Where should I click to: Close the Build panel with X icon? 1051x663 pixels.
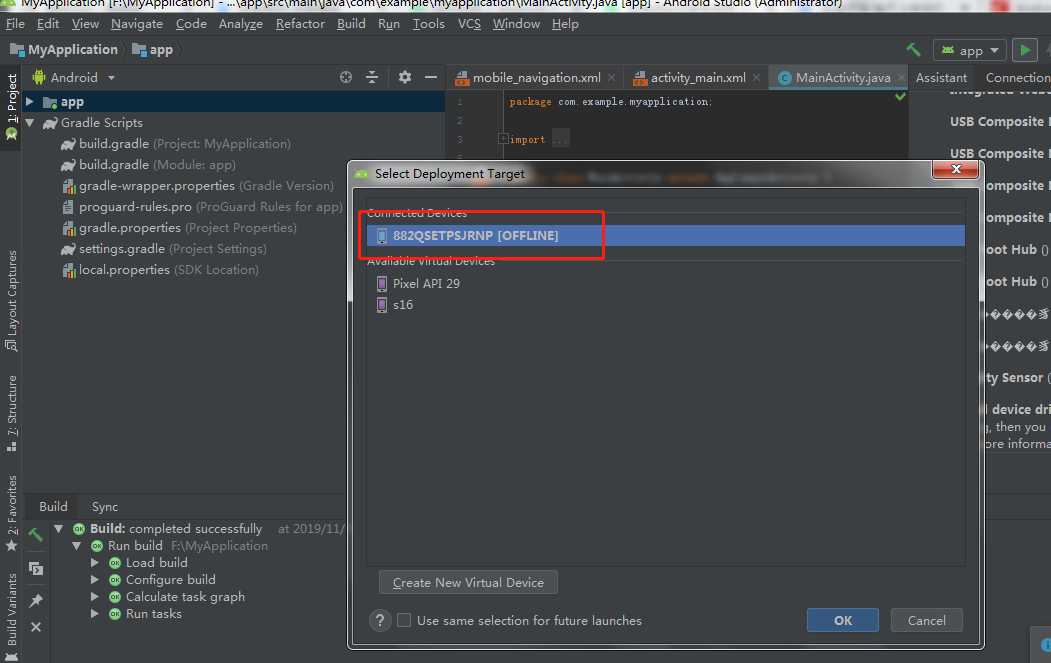point(36,627)
